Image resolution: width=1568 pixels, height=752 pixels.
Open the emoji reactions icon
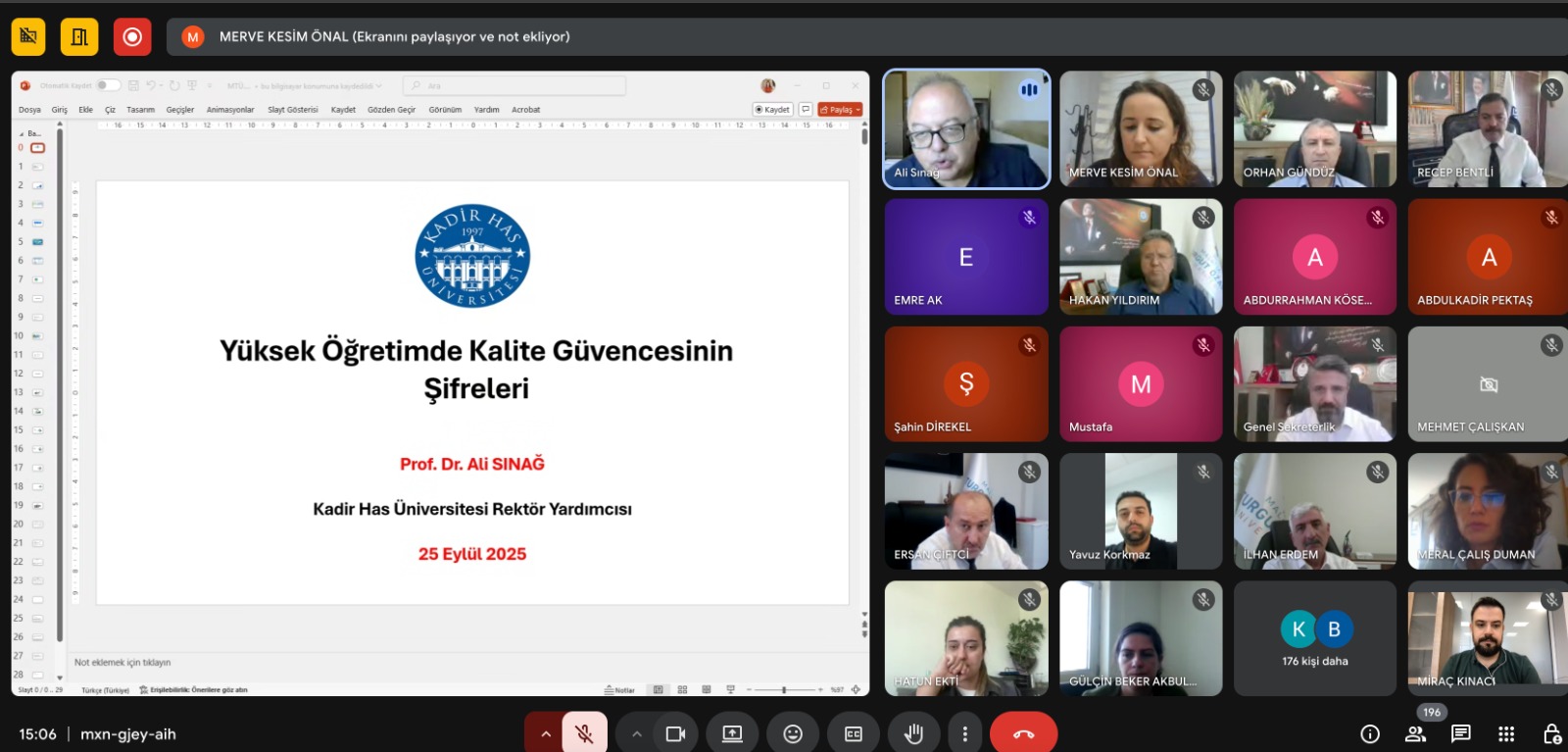(793, 733)
